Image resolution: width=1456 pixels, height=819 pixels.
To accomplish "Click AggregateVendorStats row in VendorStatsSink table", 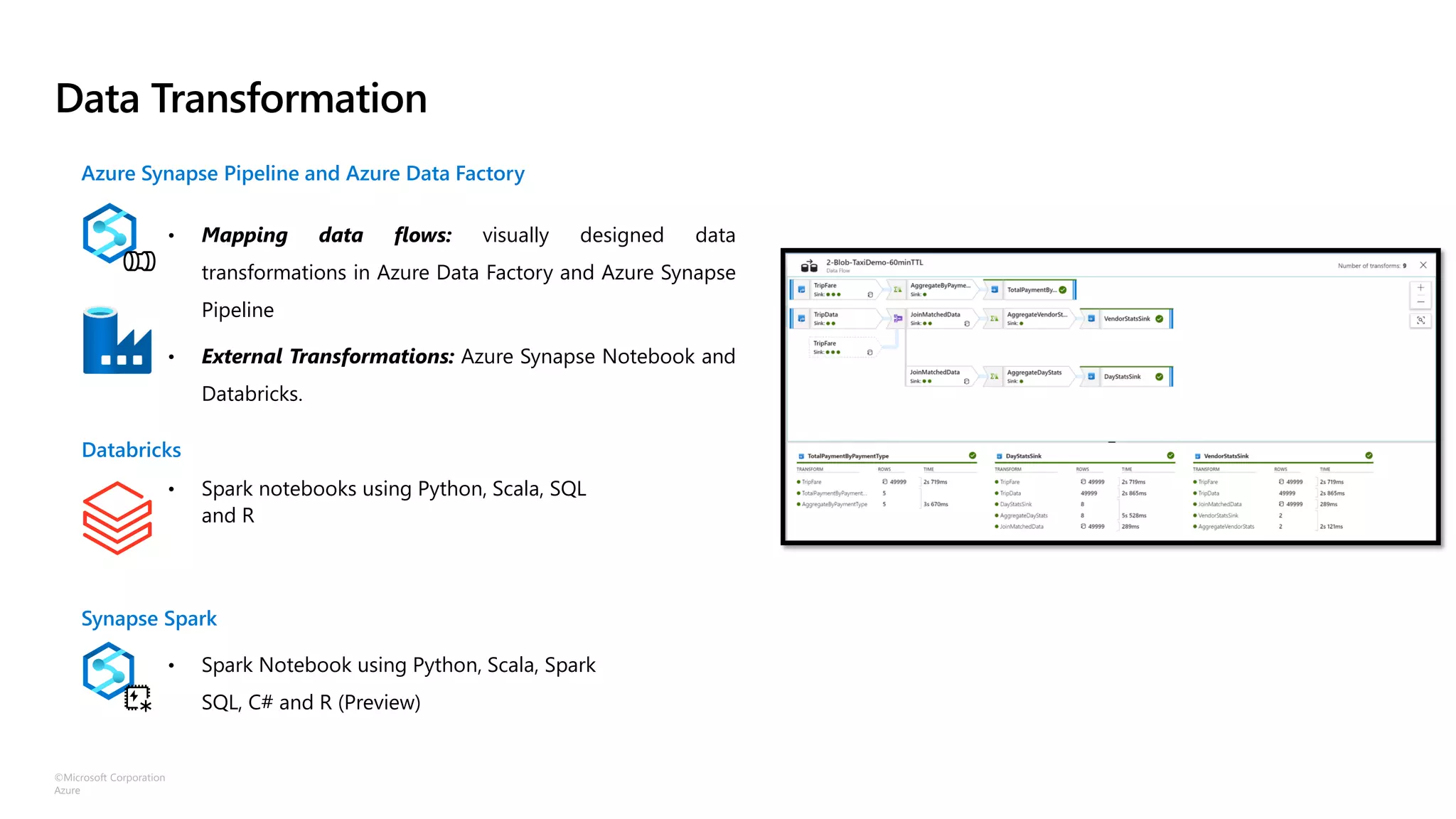I will [1283, 527].
